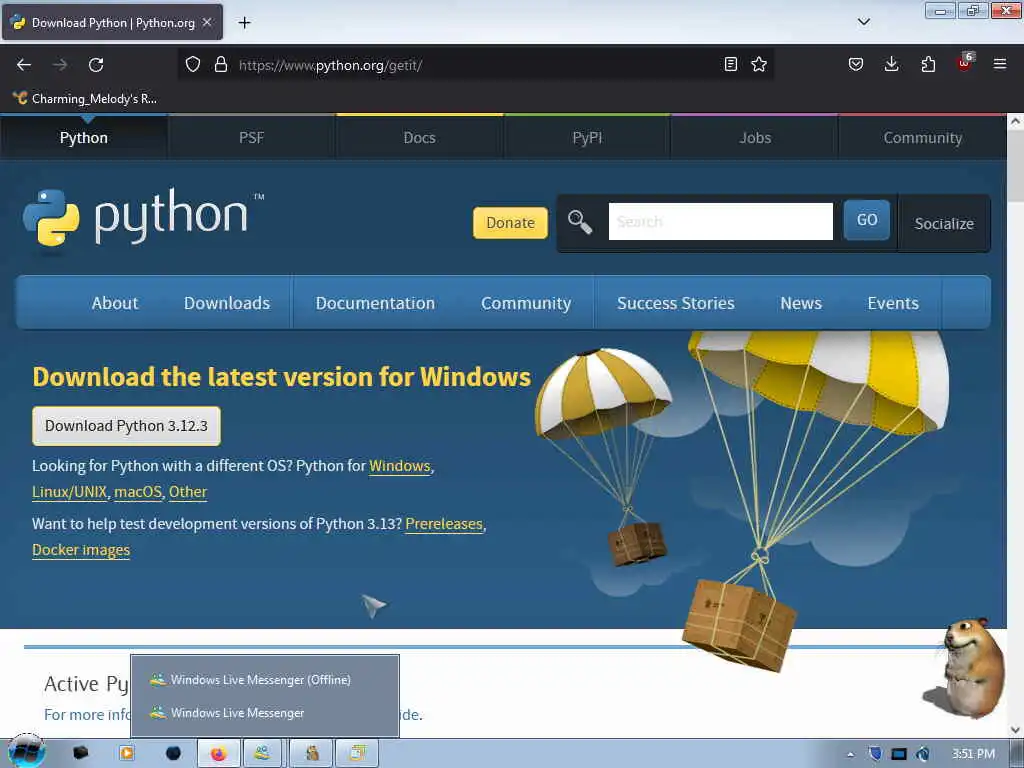Follow the Prereleases link
1024x768 pixels.
tap(444, 524)
